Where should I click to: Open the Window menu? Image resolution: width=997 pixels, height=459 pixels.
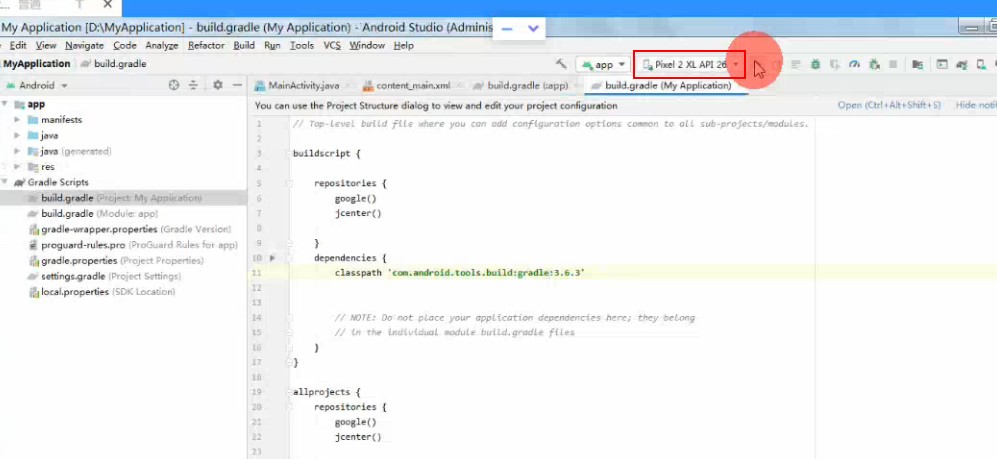[367, 46]
